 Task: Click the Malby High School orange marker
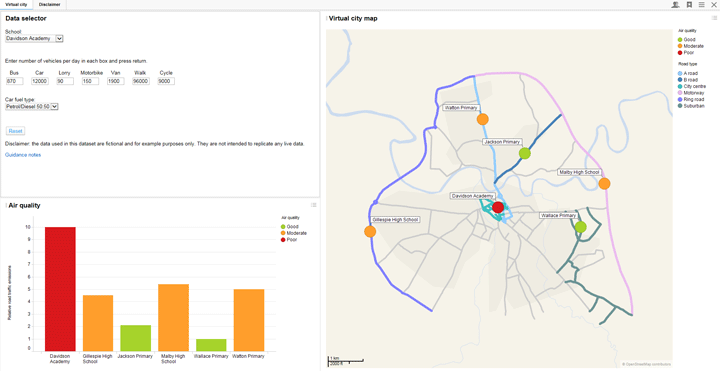pos(604,184)
